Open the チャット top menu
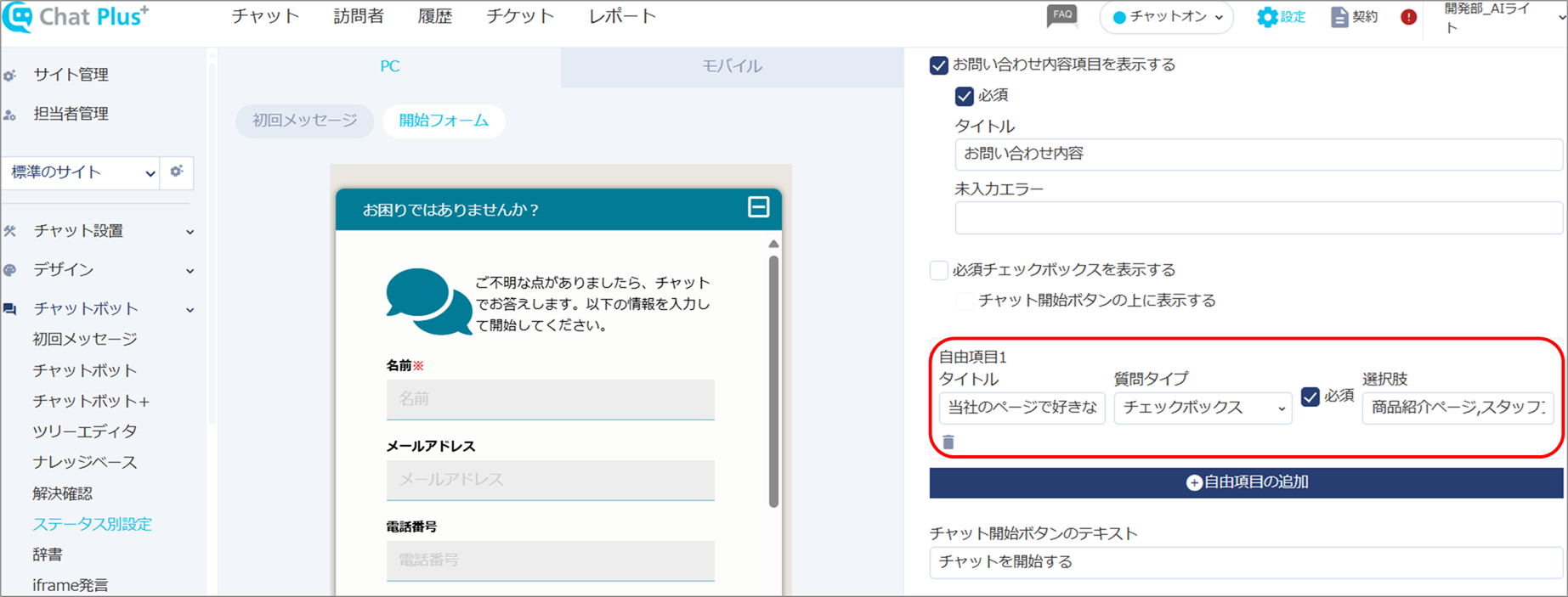Image resolution: width=1568 pixels, height=597 pixels. point(265,16)
